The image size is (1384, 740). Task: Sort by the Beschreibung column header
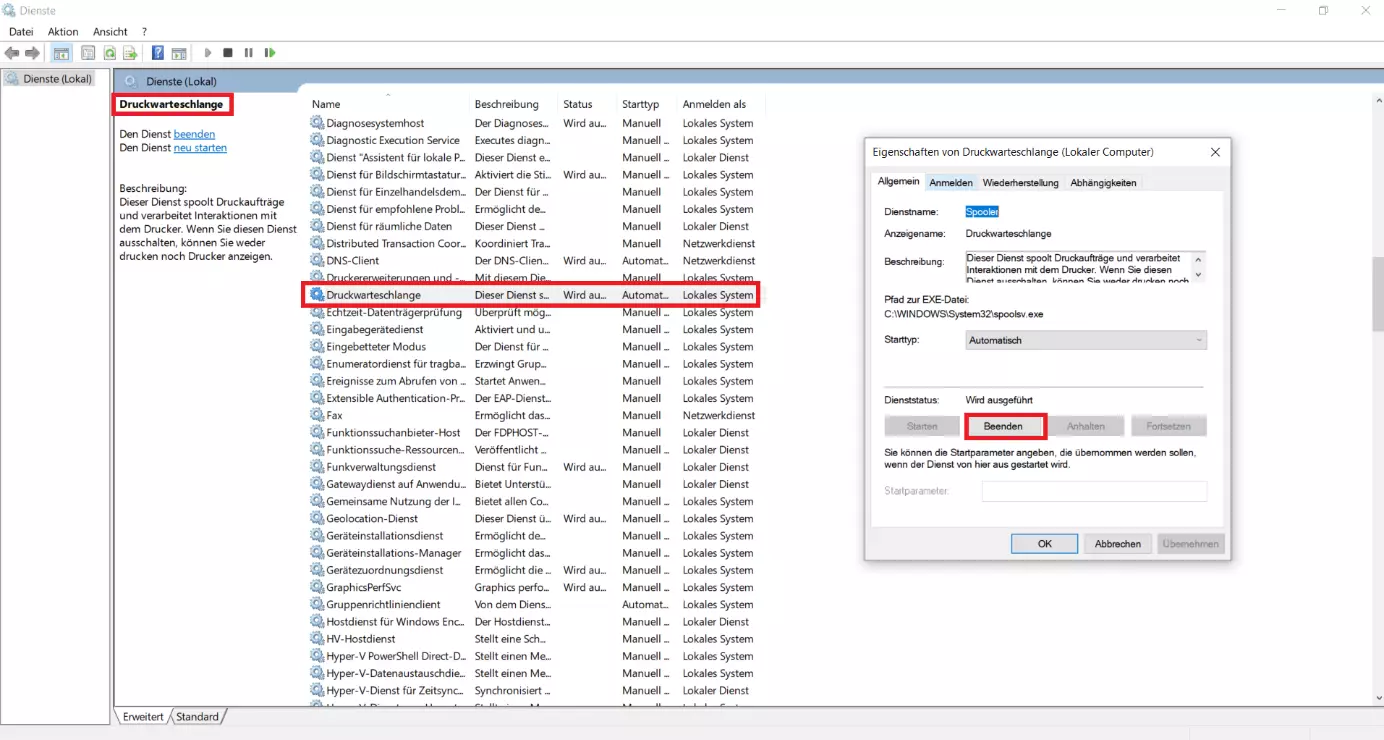(x=514, y=104)
